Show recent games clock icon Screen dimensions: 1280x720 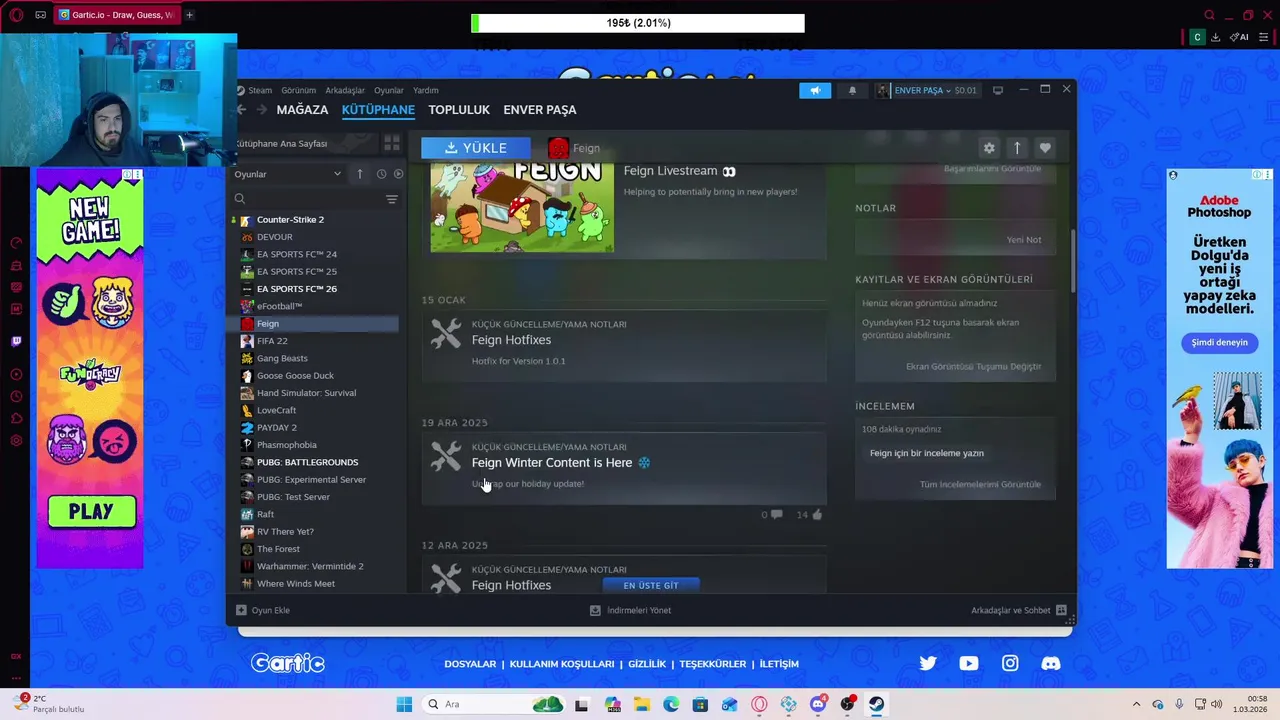[x=381, y=174]
